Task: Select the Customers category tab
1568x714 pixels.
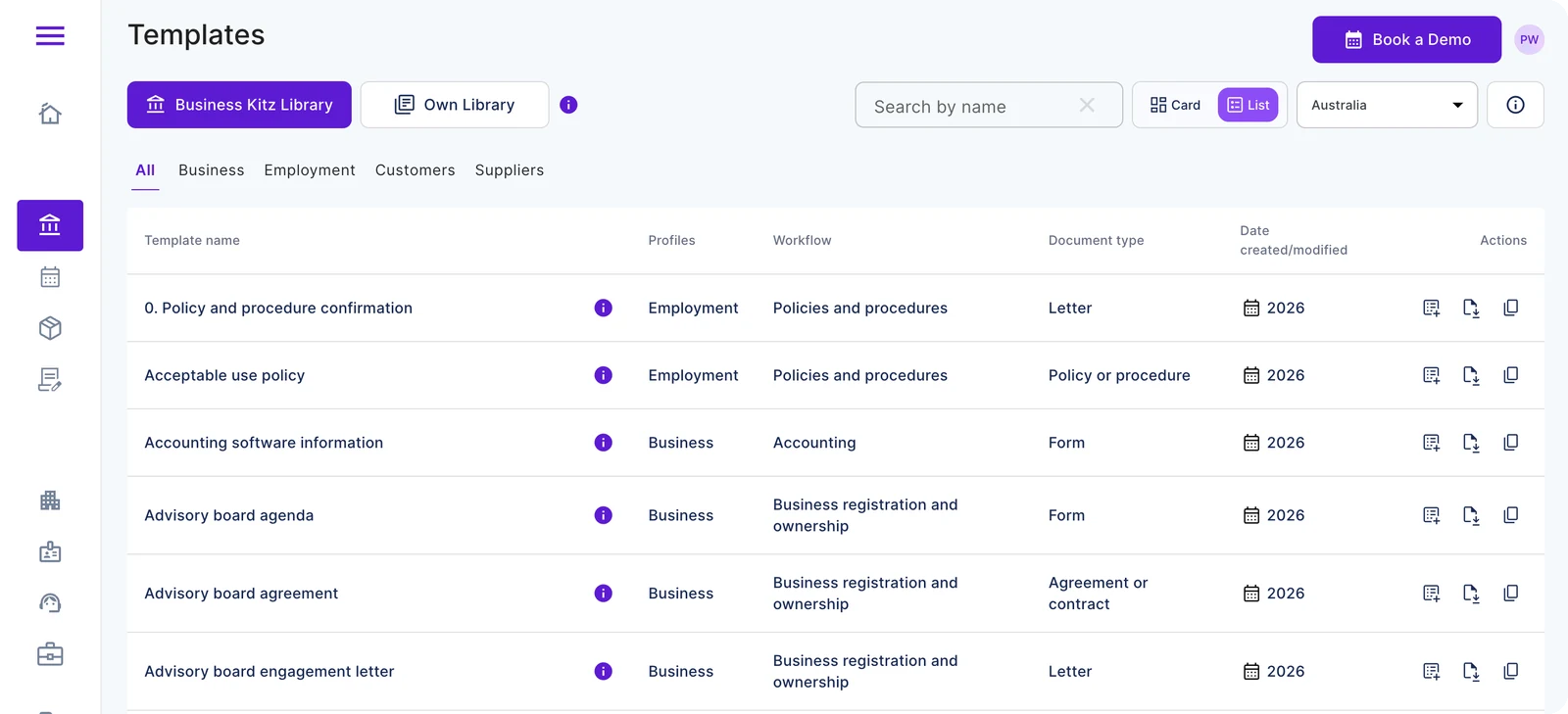Action: coord(416,170)
